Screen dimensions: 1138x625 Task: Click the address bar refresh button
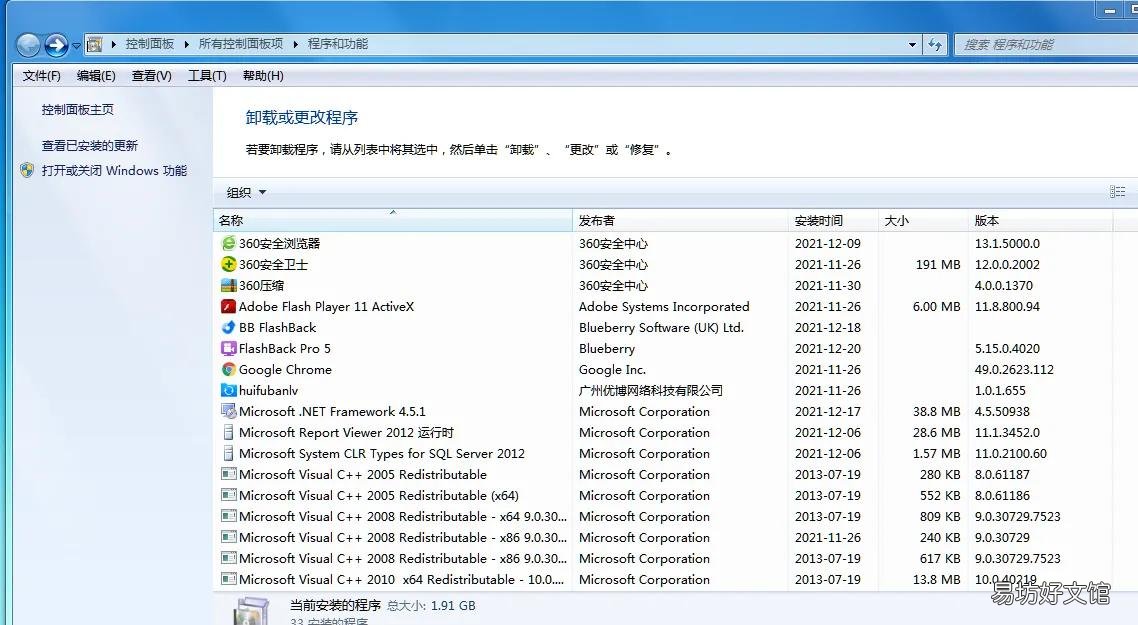[935, 44]
